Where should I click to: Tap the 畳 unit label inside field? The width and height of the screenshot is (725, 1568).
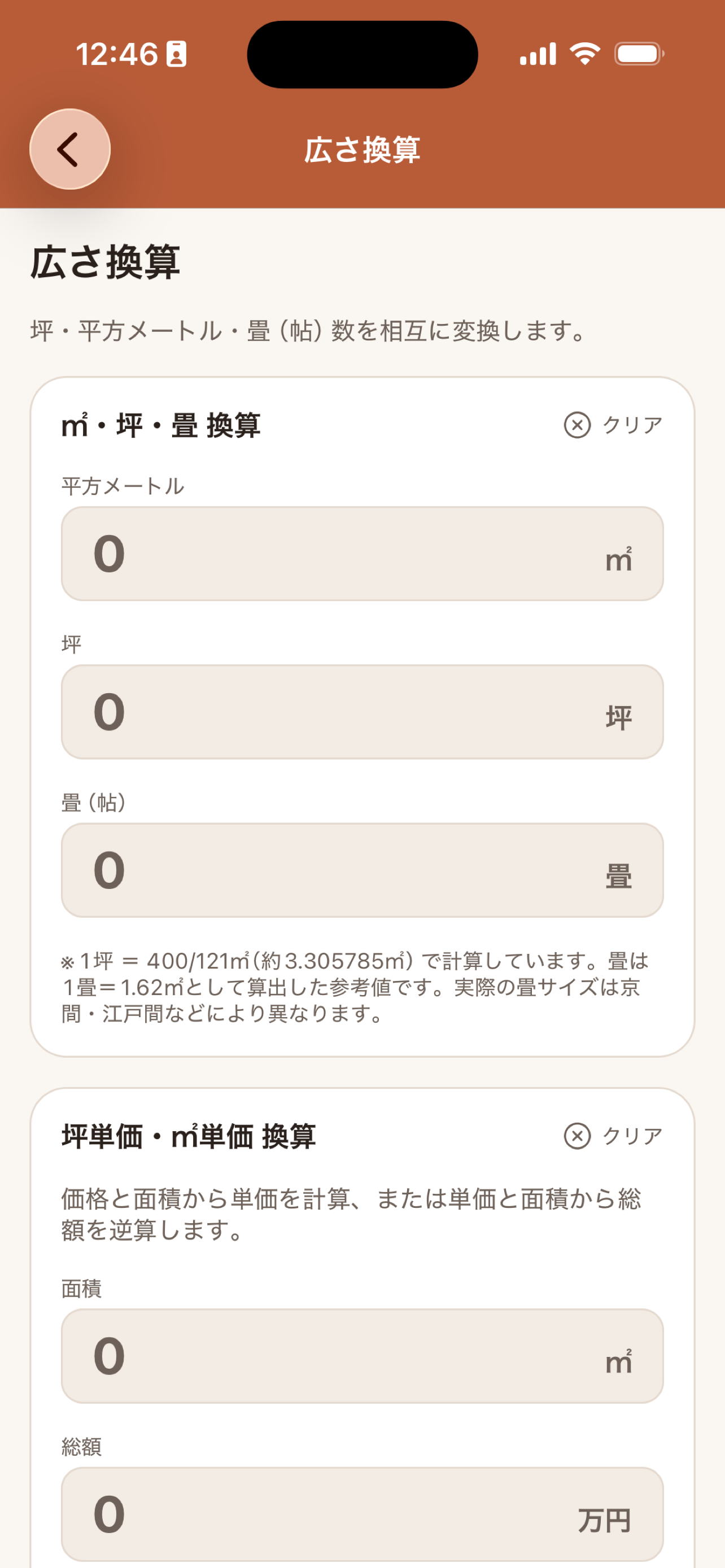click(618, 877)
